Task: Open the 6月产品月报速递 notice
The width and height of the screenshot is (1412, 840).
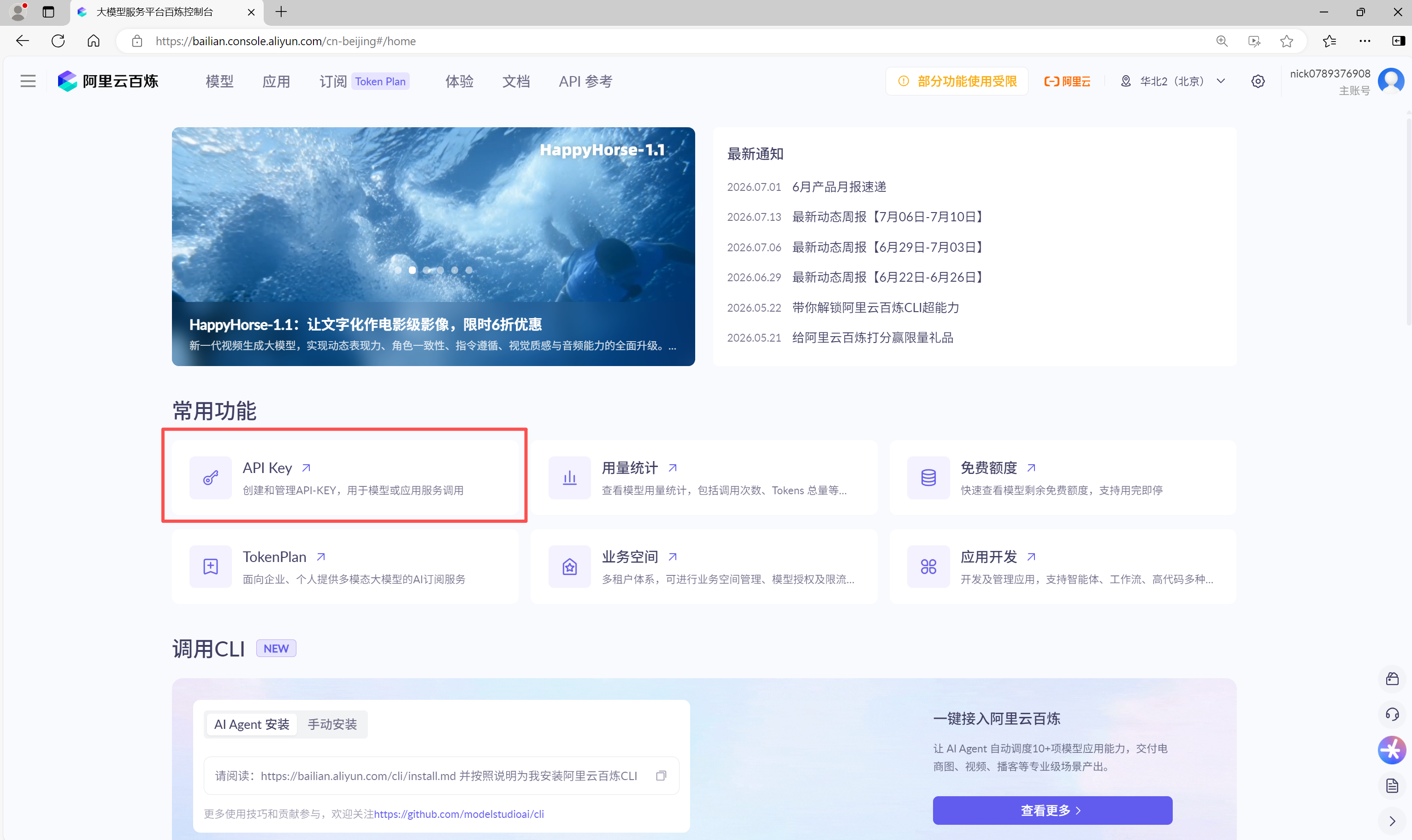Action: (x=839, y=186)
